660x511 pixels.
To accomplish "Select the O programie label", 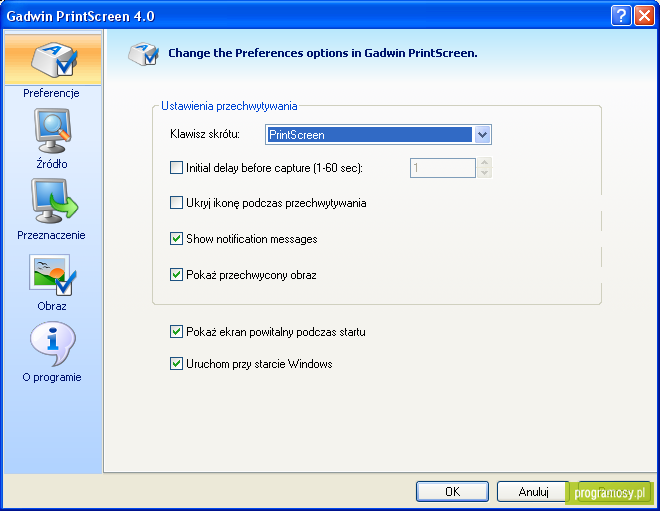I will [x=52, y=377].
